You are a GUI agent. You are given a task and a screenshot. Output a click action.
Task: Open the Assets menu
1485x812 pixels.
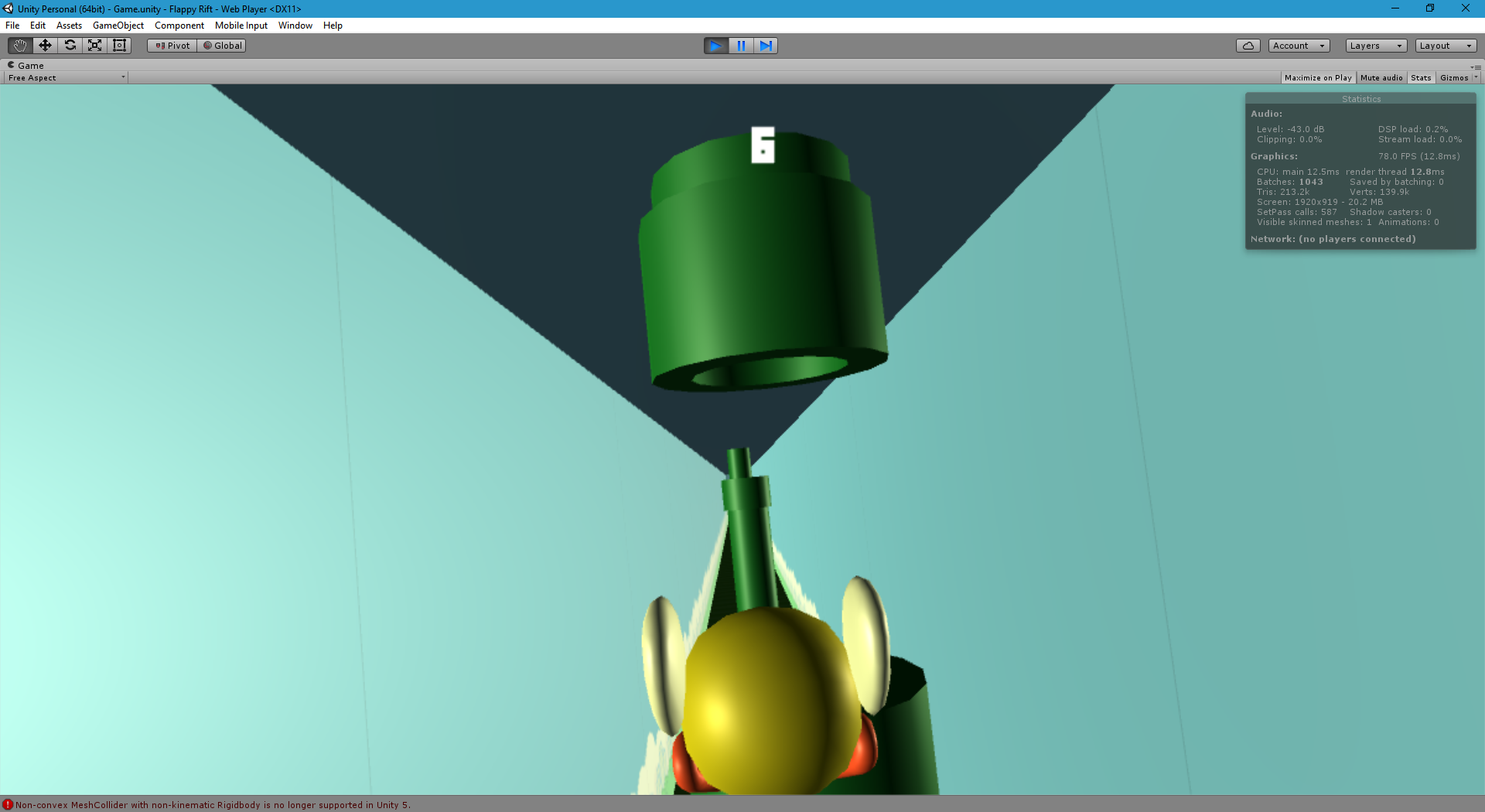click(69, 26)
